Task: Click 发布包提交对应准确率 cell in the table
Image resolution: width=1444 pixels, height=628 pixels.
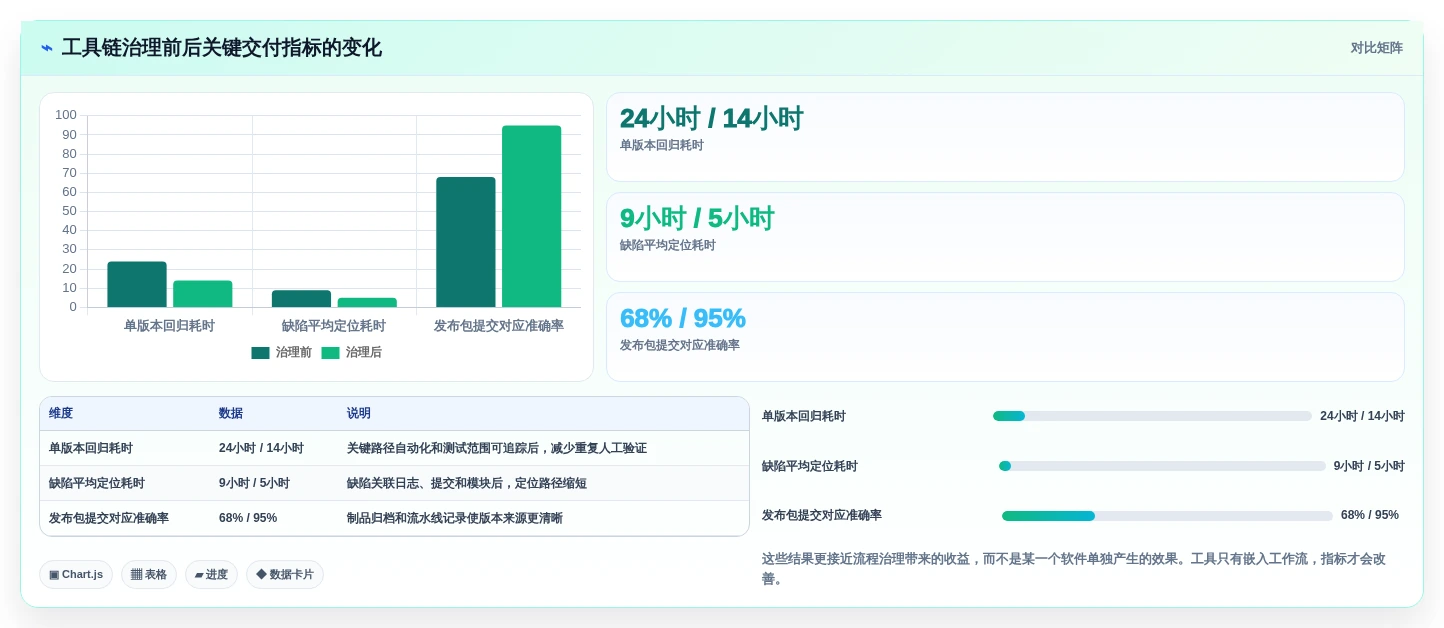Action: coord(109,519)
